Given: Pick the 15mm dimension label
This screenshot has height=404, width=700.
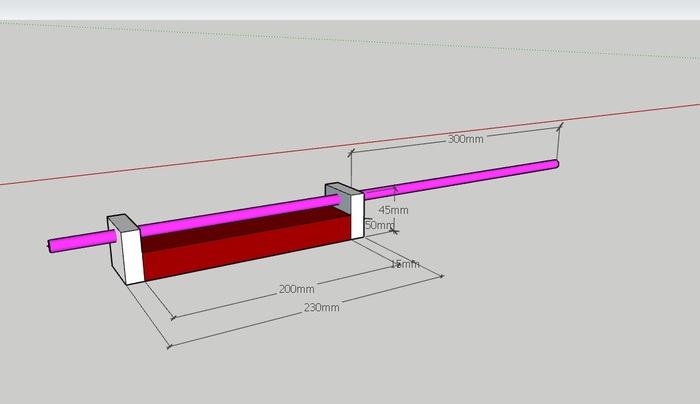Looking at the screenshot, I should [404, 264].
